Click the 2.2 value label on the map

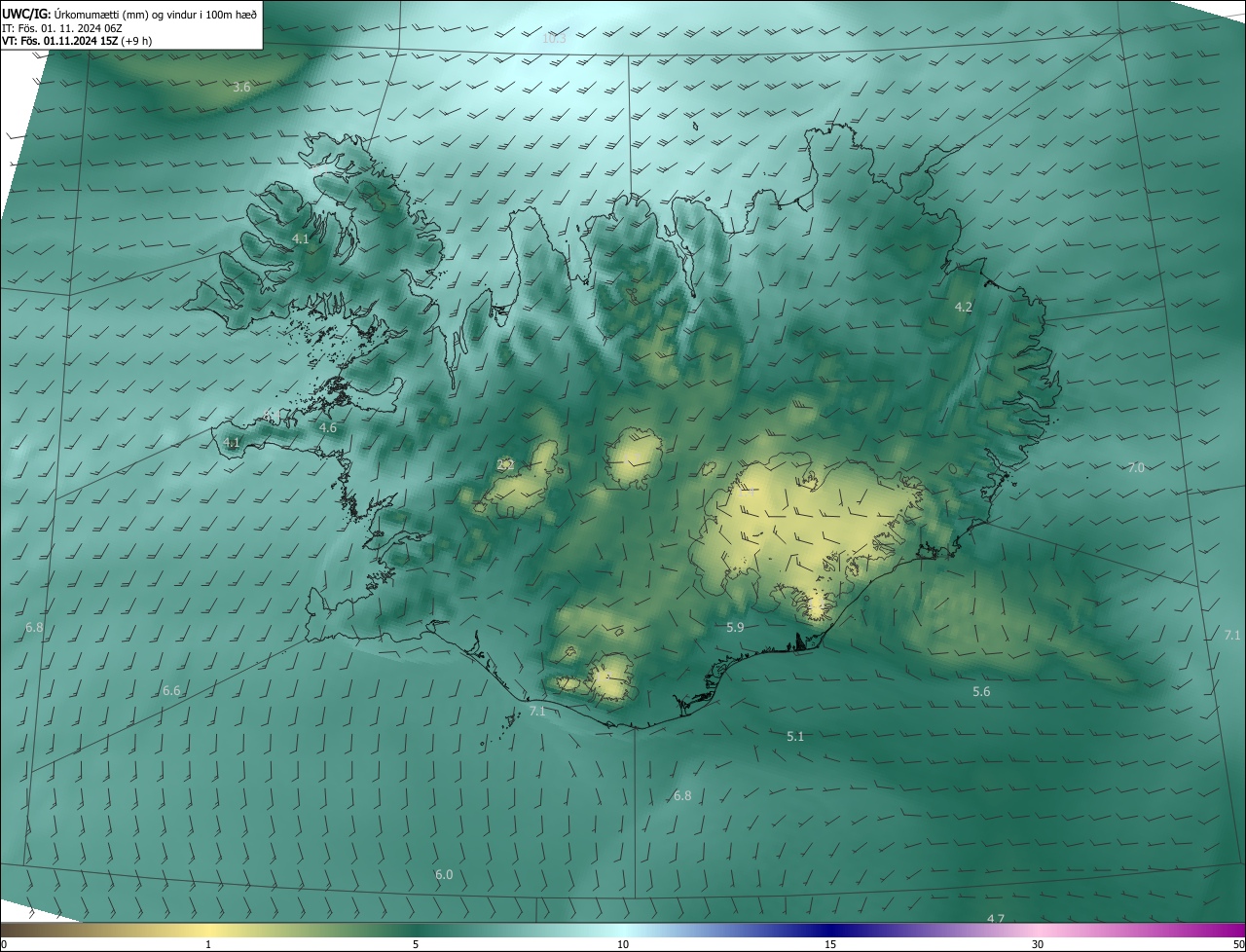click(505, 465)
